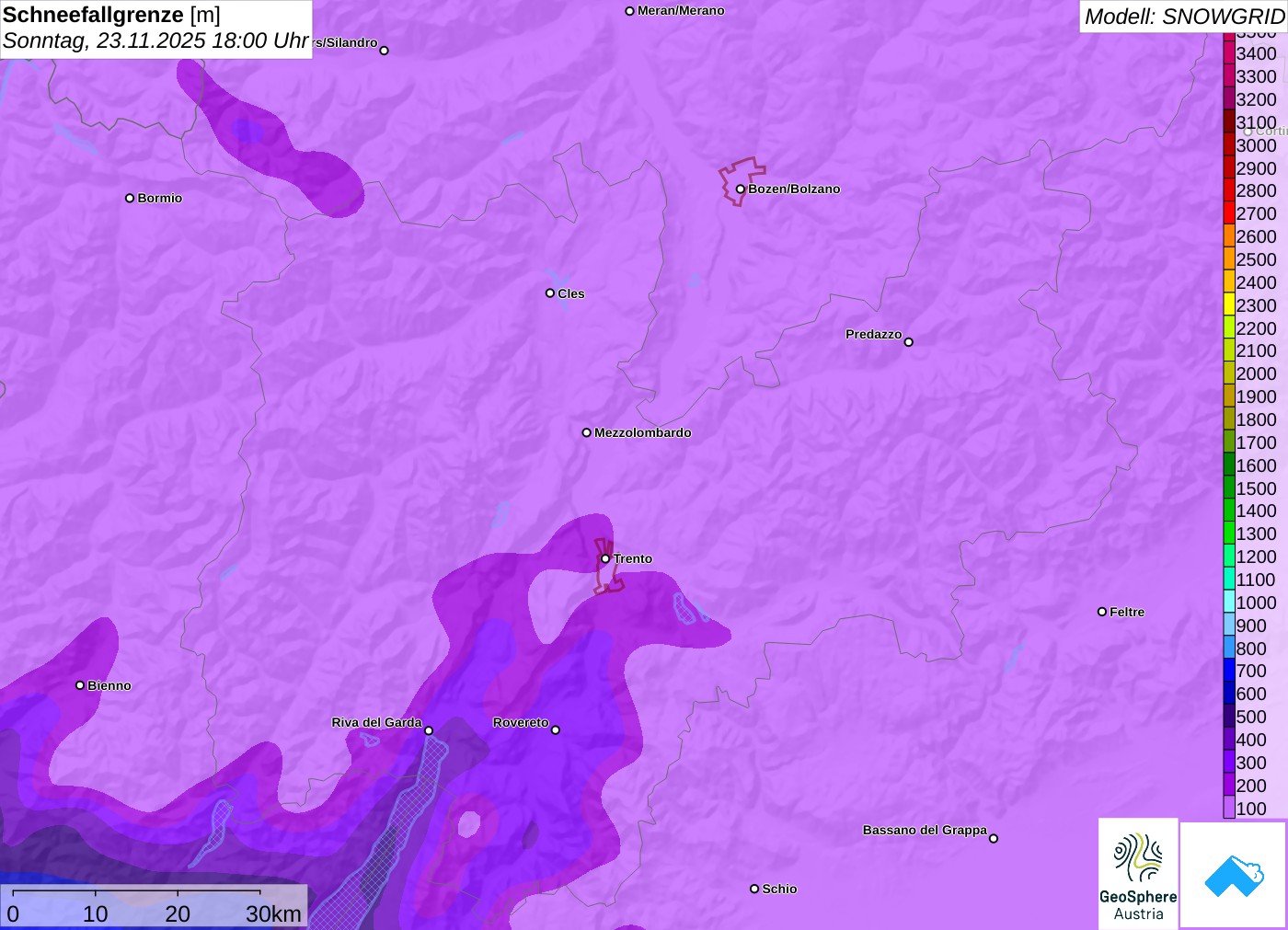Select the Riva del Garda marker
Screen dimensions: 1288x930
[x=428, y=730]
